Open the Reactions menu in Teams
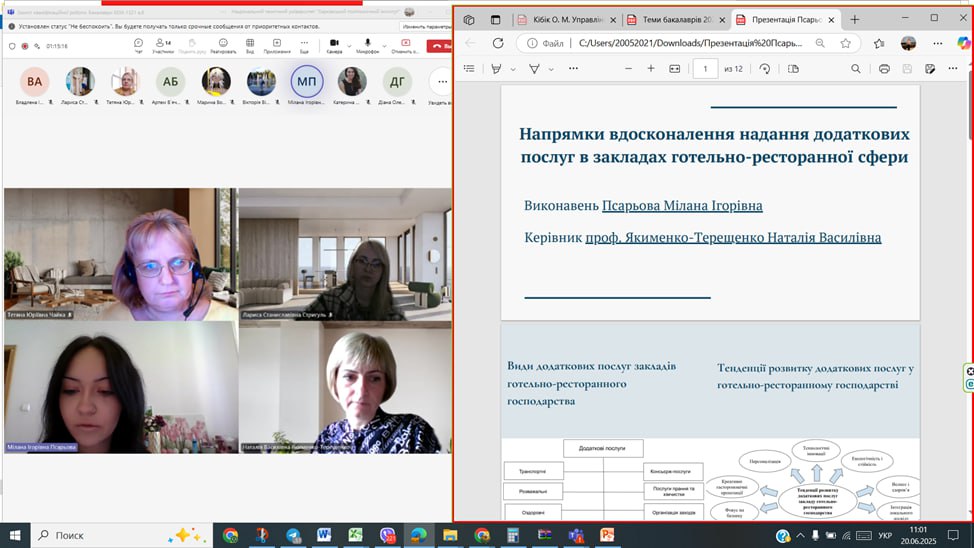The image size is (974, 548). [223, 44]
